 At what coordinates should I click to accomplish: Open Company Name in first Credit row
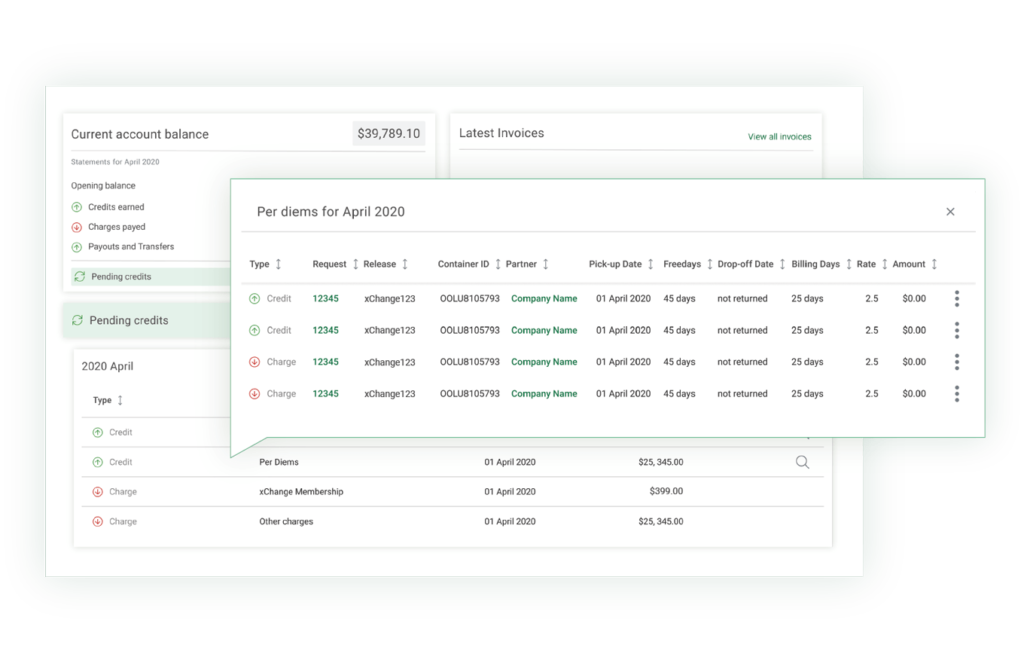(x=544, y=298)
